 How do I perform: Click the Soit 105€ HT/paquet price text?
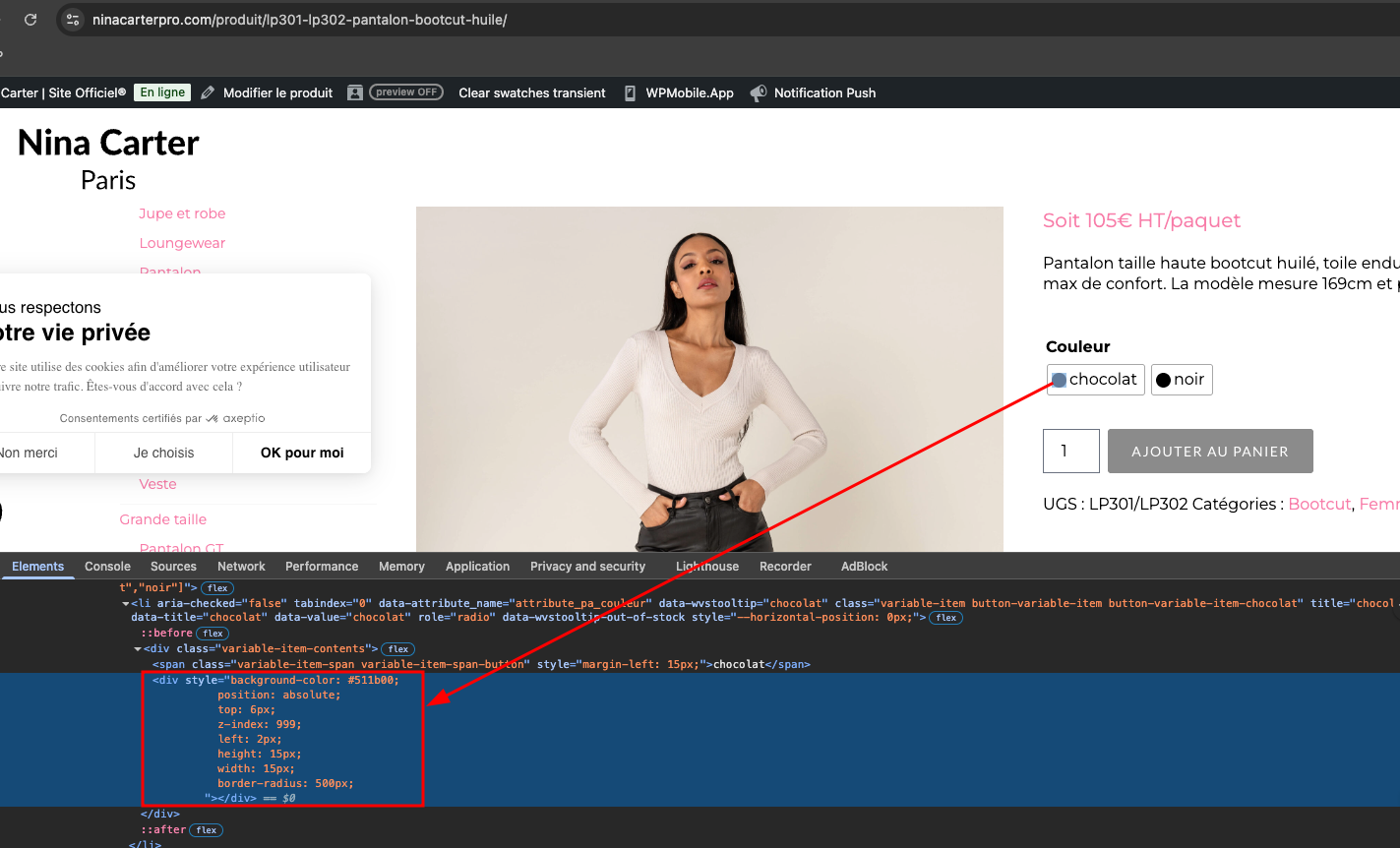1141,220
